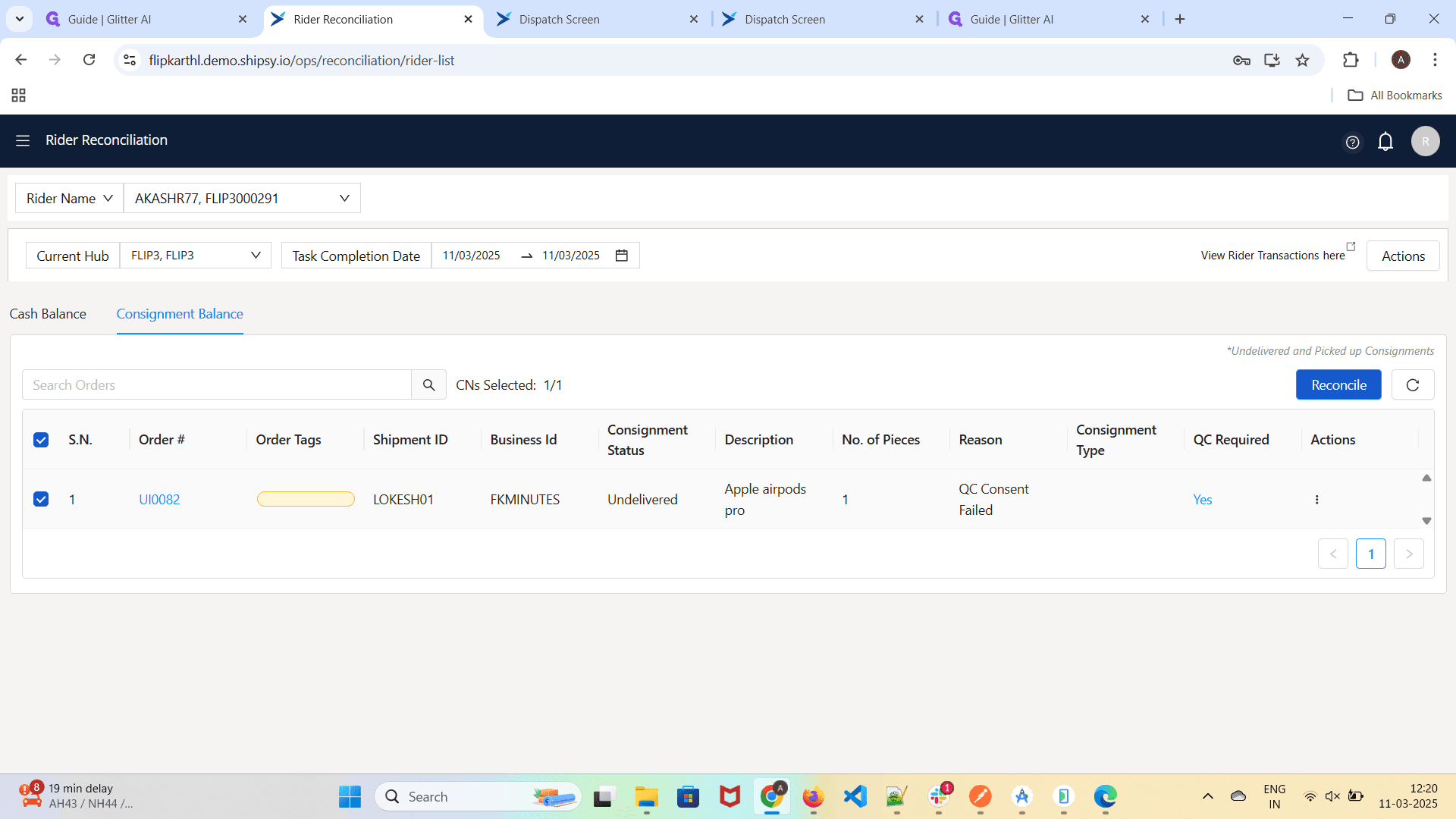Close the Rider Reconciliation browser tab
Viewport: 1456px width, 819px height.
click(x=469, y=19)
